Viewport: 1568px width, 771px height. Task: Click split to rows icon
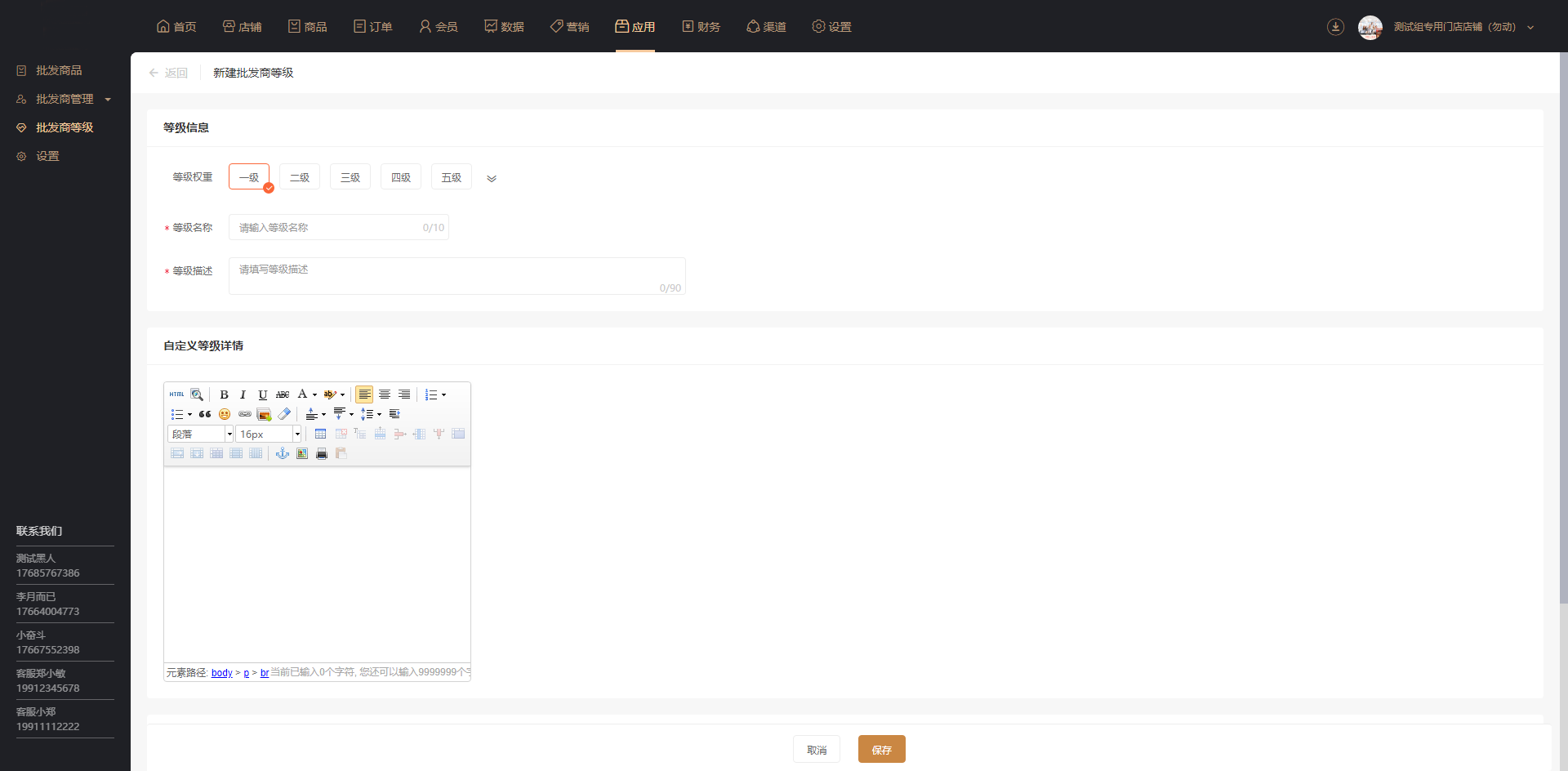tap(236, 453)
